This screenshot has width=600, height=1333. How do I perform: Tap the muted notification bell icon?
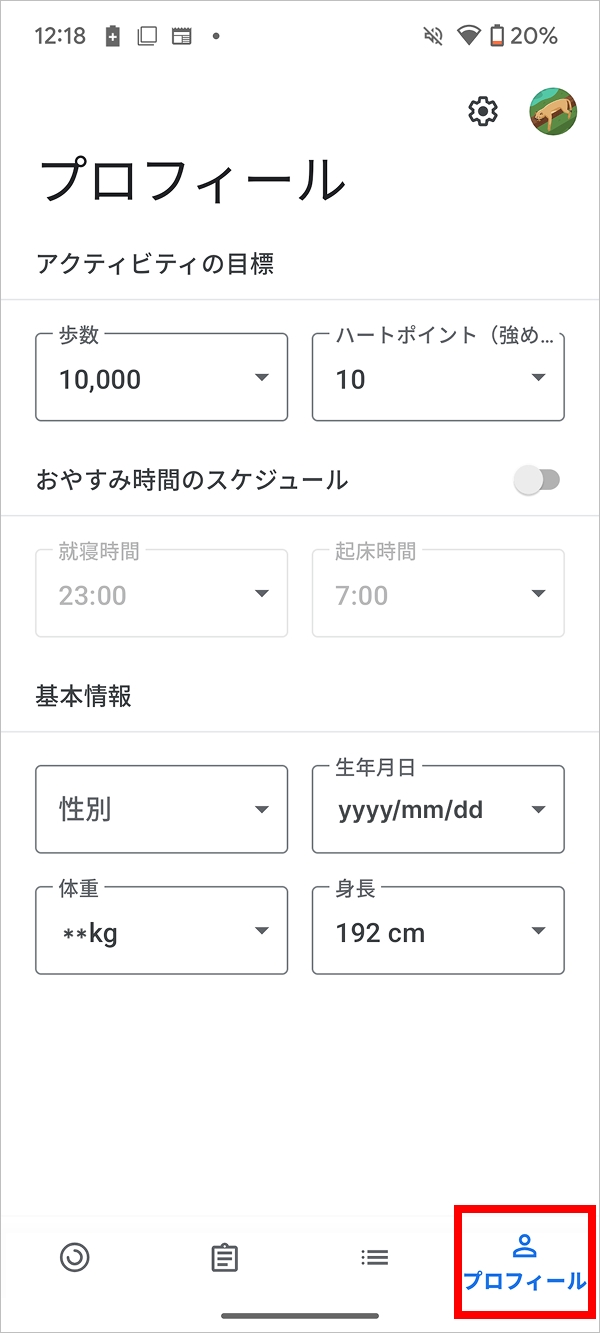[x=433, y=36]
